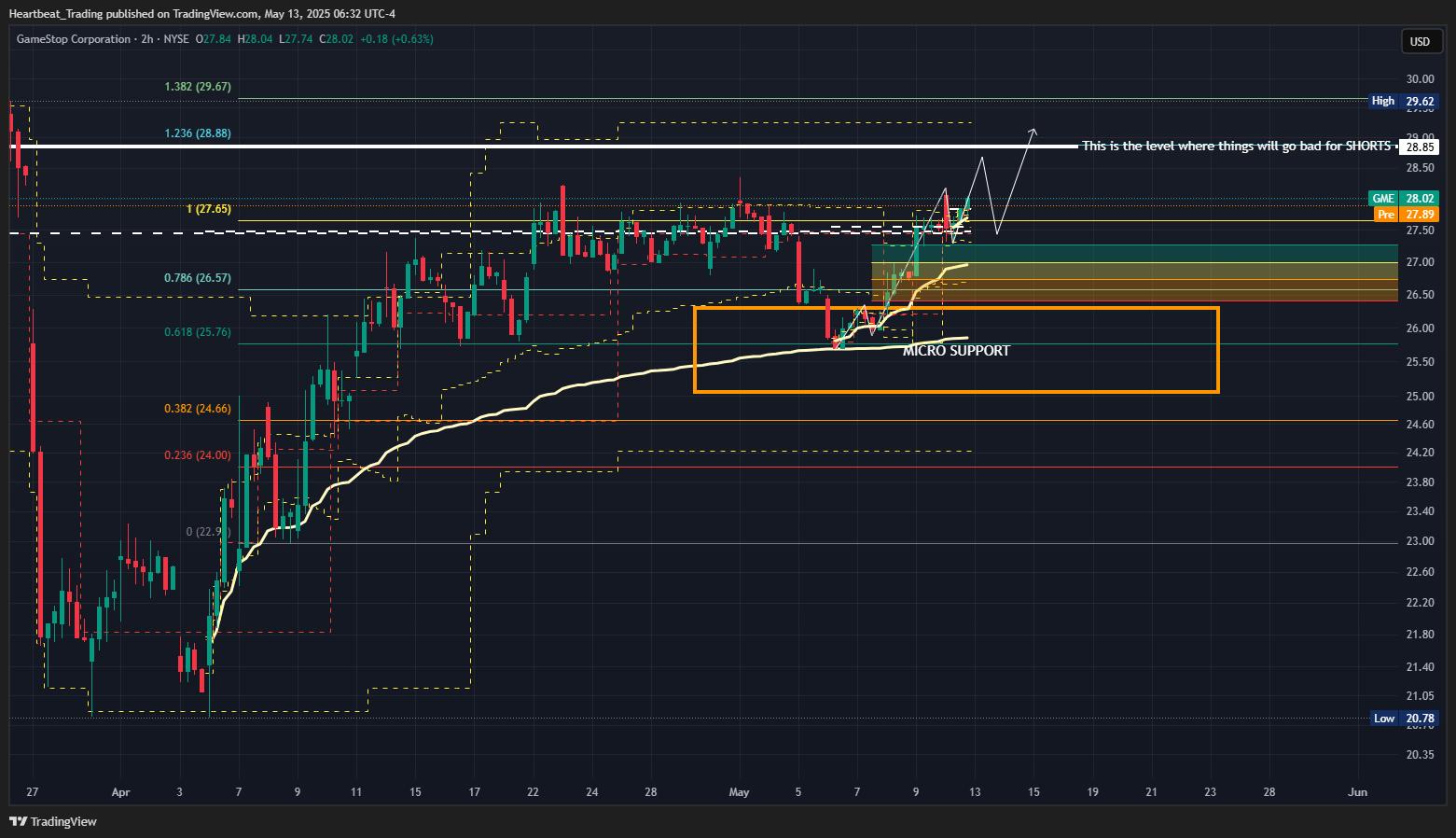Click the H28.04 high value
This screenshot has width=1456, height=838.
(x=255, y=39)
